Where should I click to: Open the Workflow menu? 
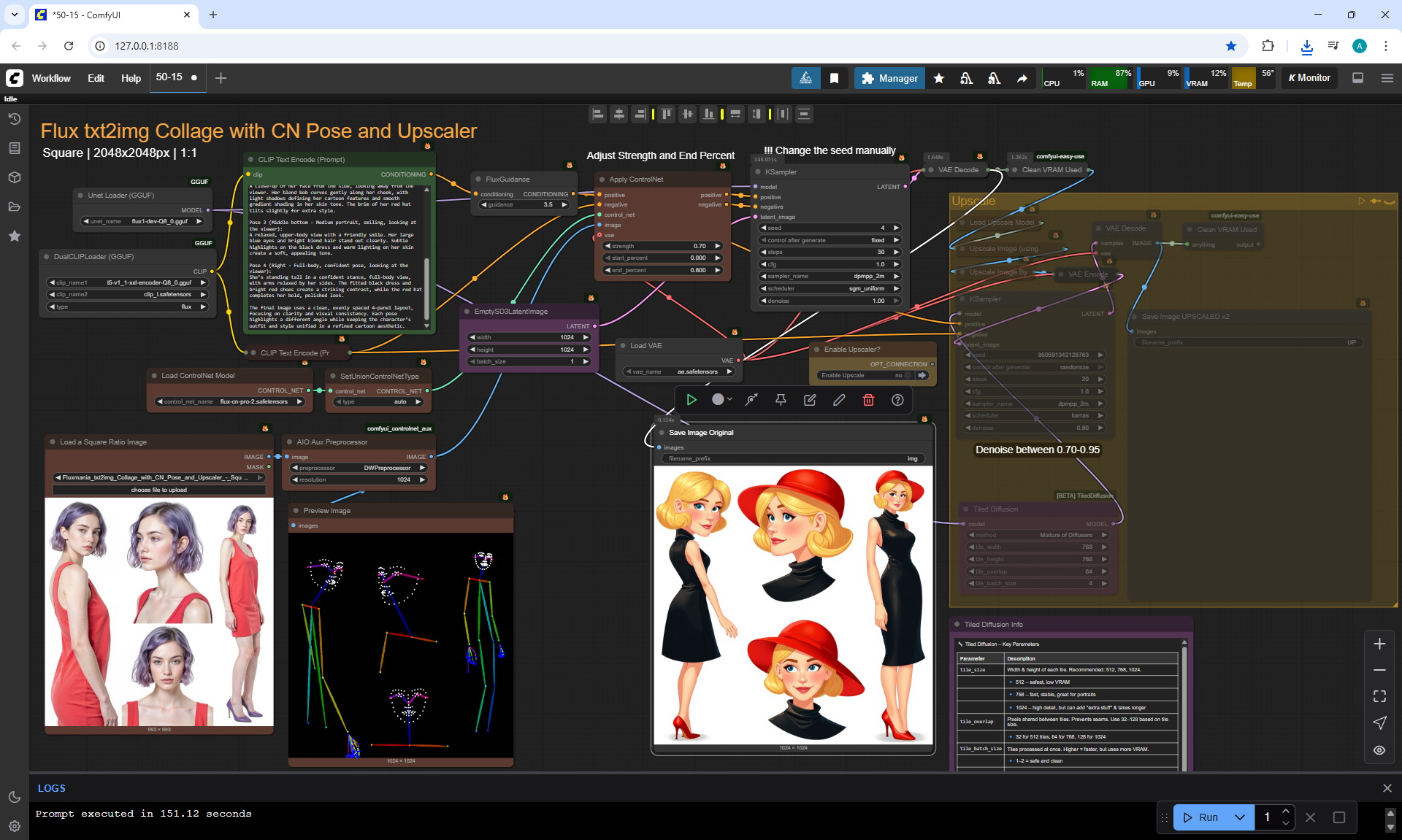pyautogui.click(x=51, y=78)
